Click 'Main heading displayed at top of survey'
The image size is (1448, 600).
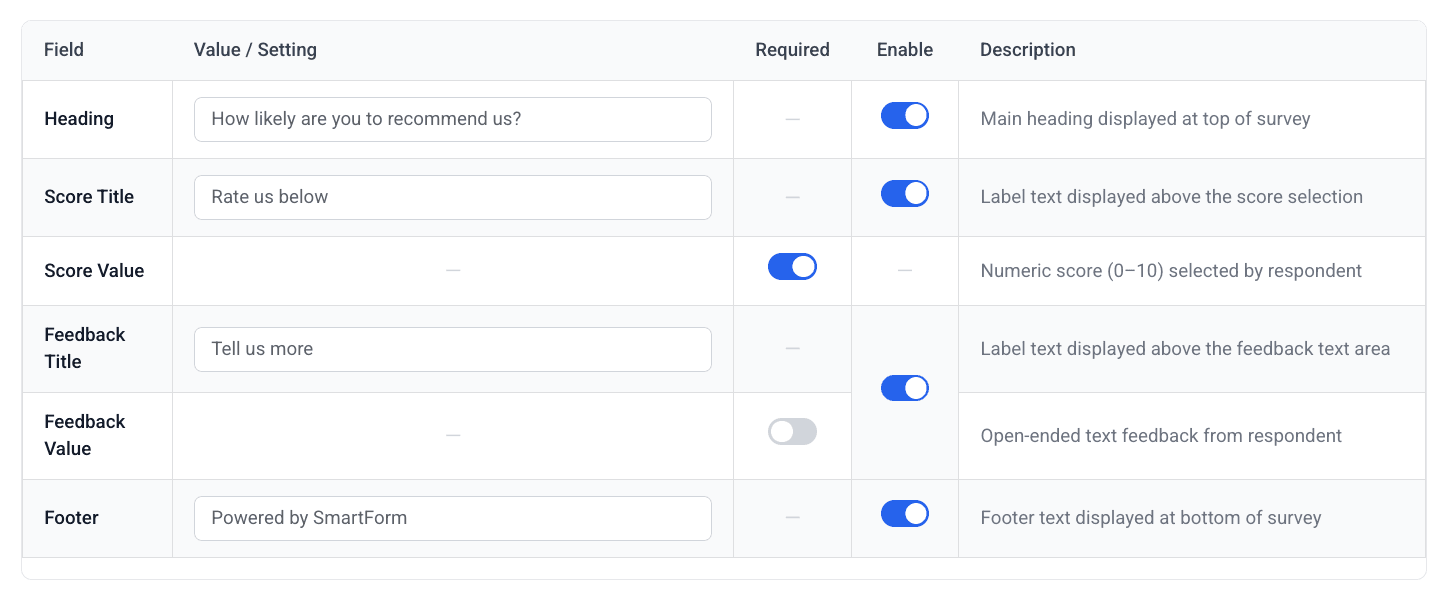click(x=1145, y=119)
